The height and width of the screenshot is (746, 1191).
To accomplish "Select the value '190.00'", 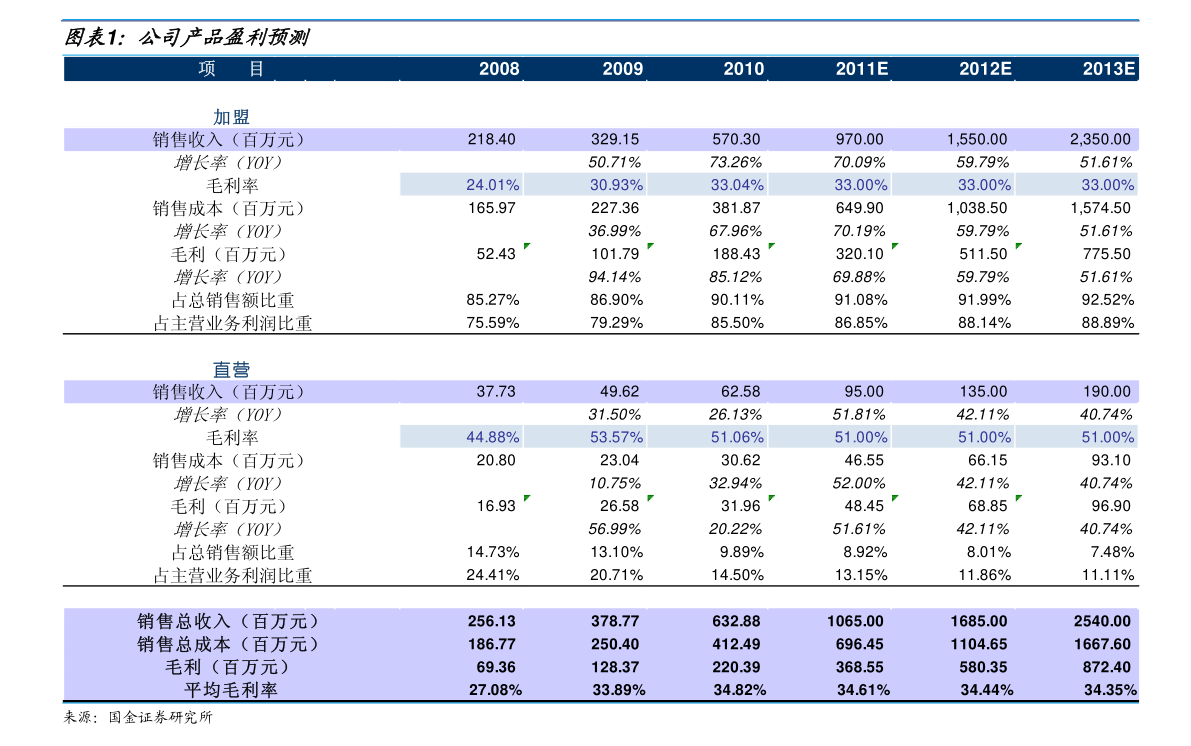I will (x=1107, y=392).
